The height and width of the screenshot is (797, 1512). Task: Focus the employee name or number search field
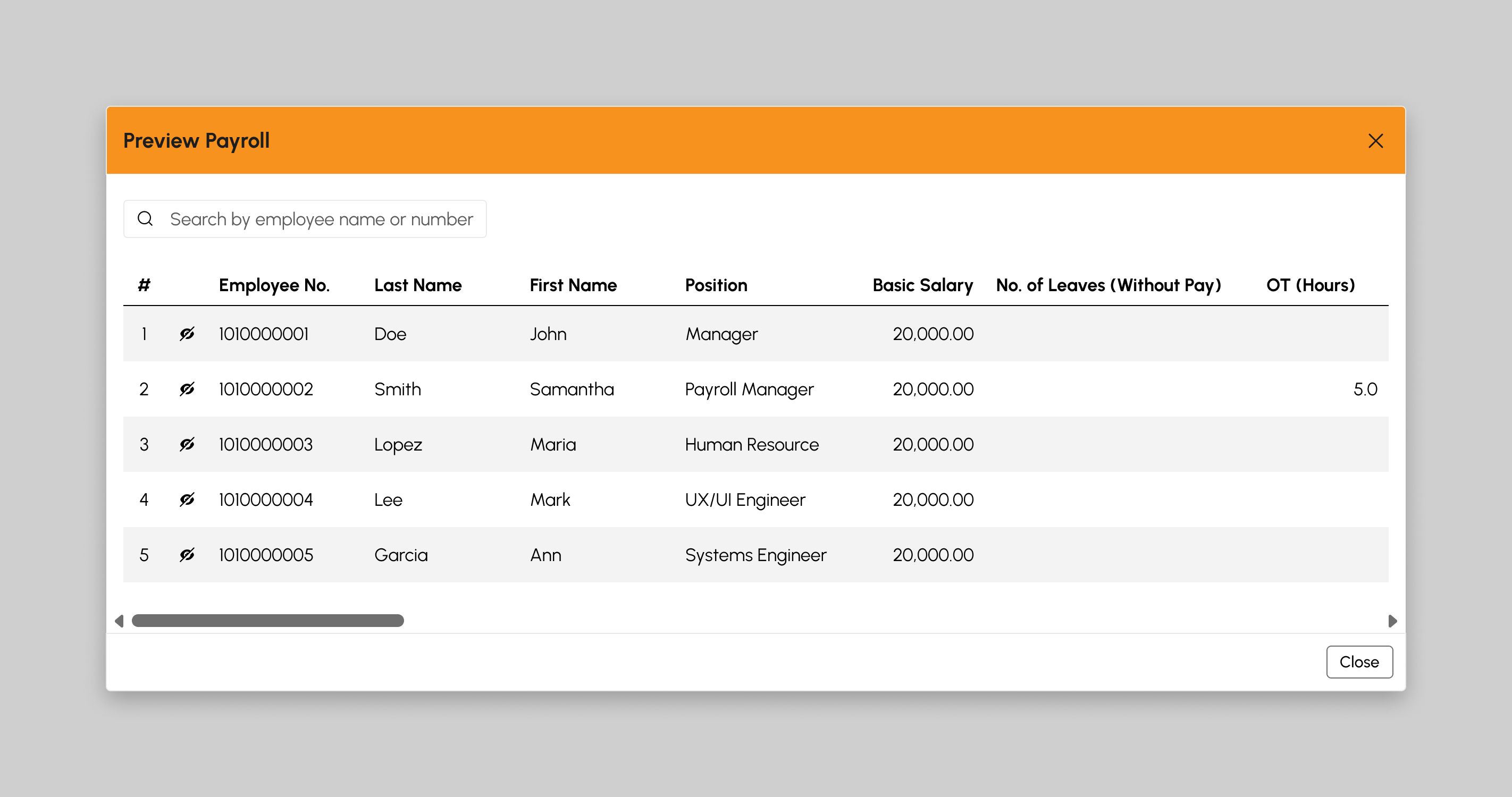(305, 219)
